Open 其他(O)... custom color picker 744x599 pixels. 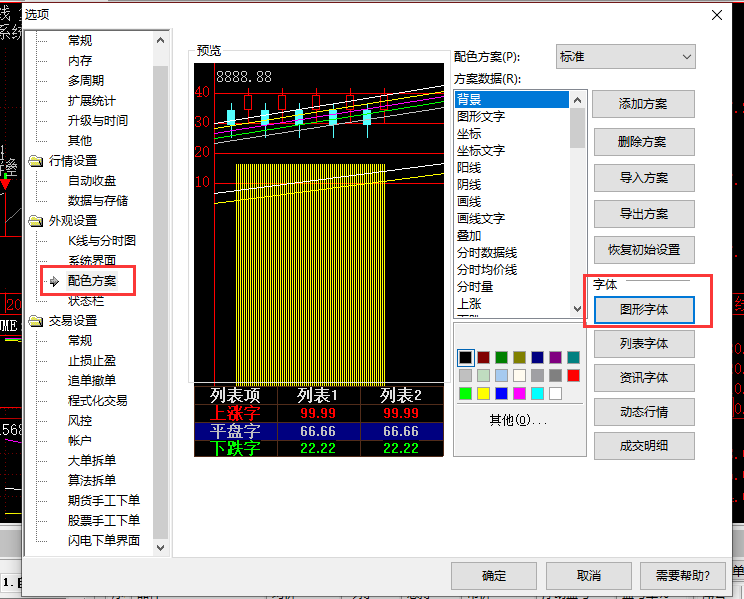[519, 421]
